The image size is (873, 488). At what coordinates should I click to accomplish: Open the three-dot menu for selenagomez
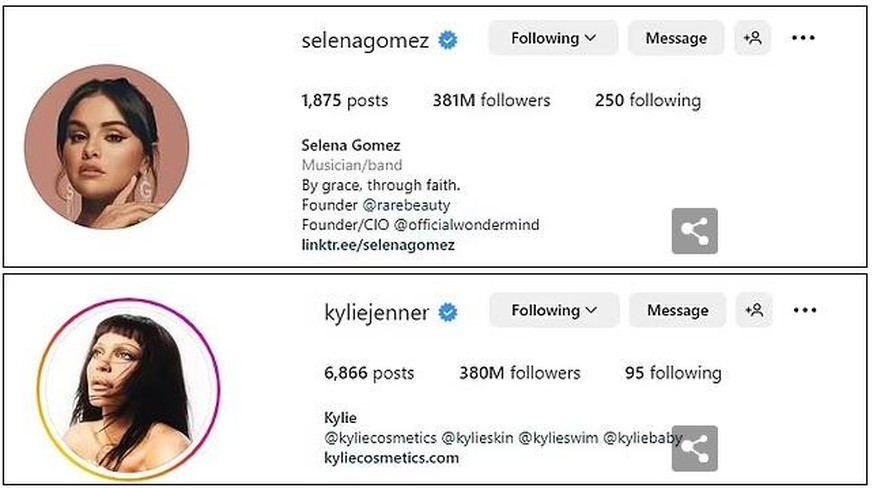coord(804,39)
